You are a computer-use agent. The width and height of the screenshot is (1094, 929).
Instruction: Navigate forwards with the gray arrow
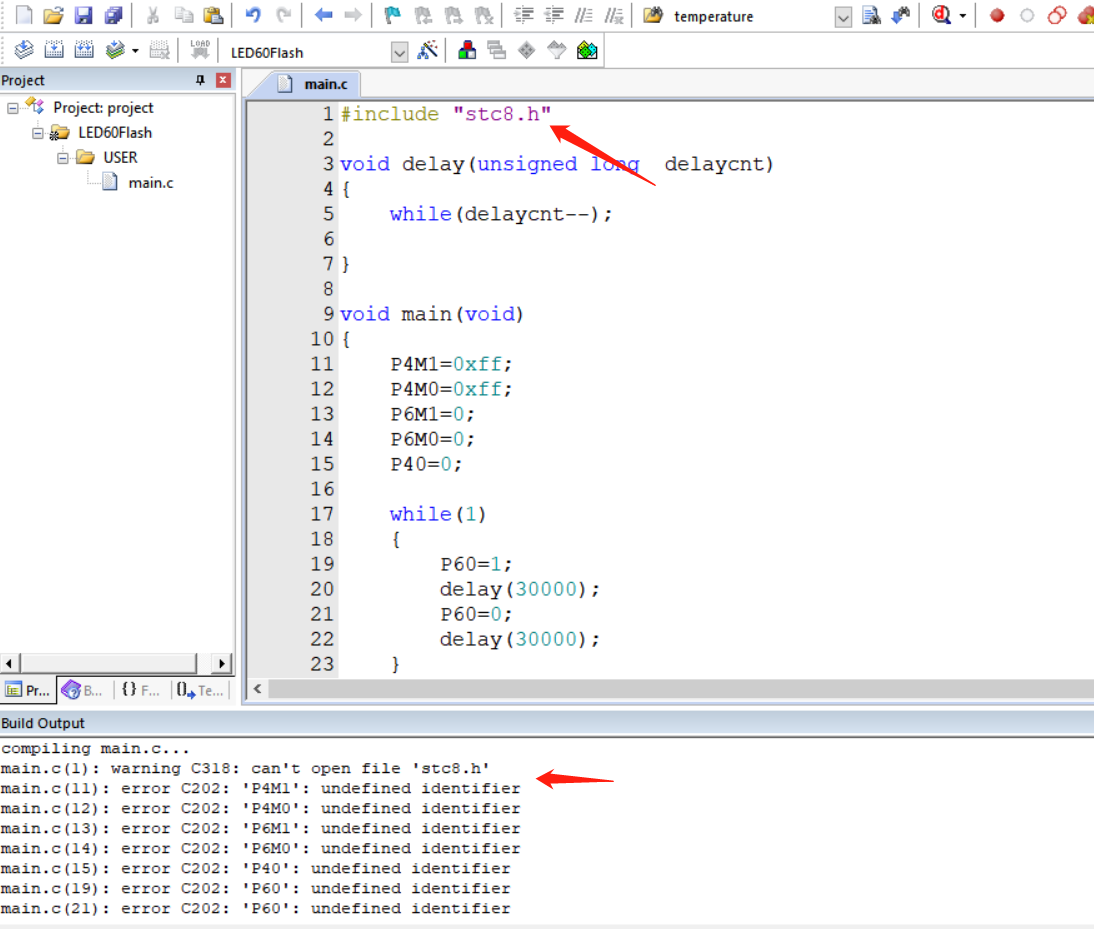point(353,15)
